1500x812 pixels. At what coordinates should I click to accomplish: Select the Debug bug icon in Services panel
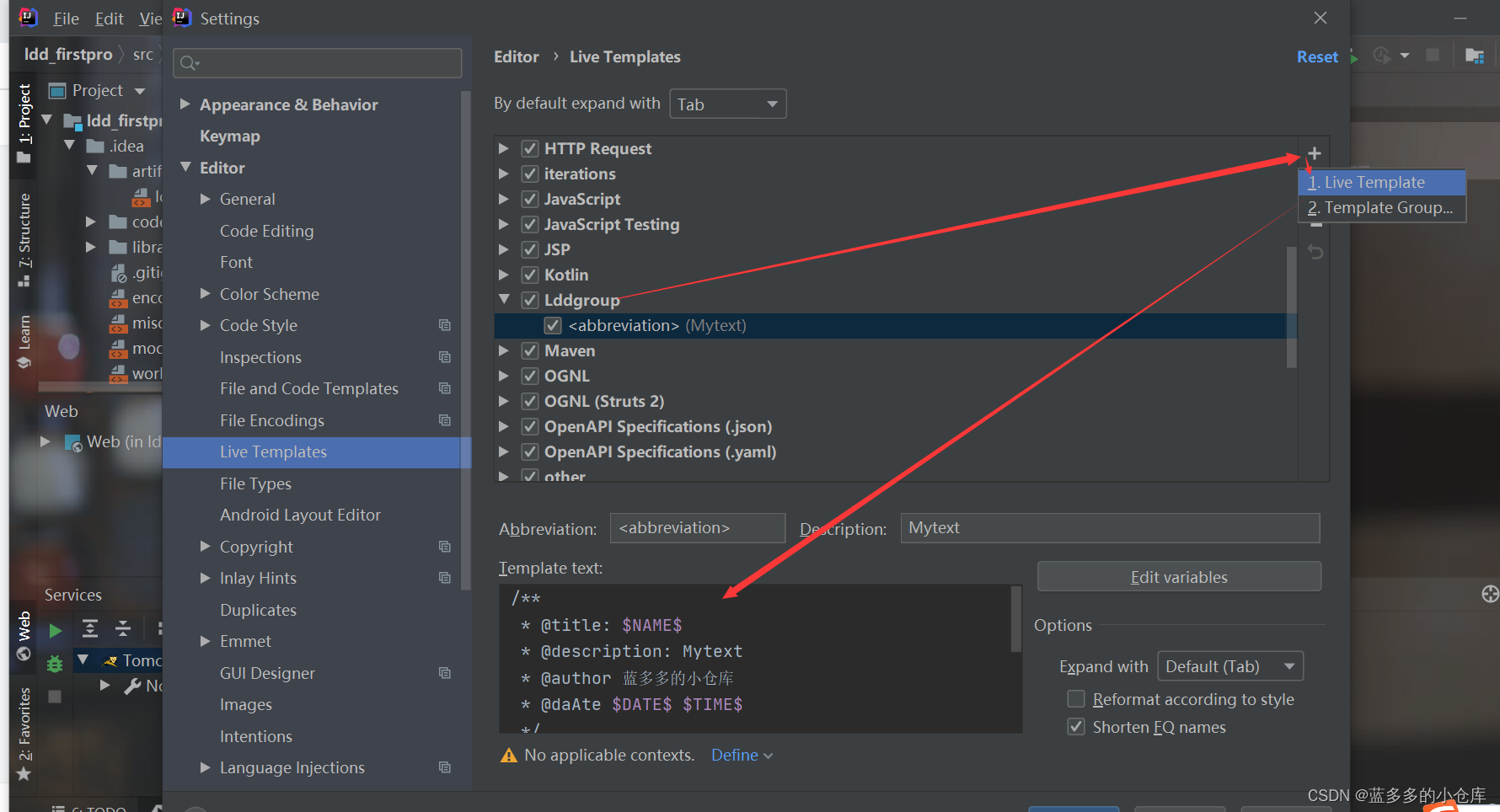pyautogui.click(x=54, y=664)
